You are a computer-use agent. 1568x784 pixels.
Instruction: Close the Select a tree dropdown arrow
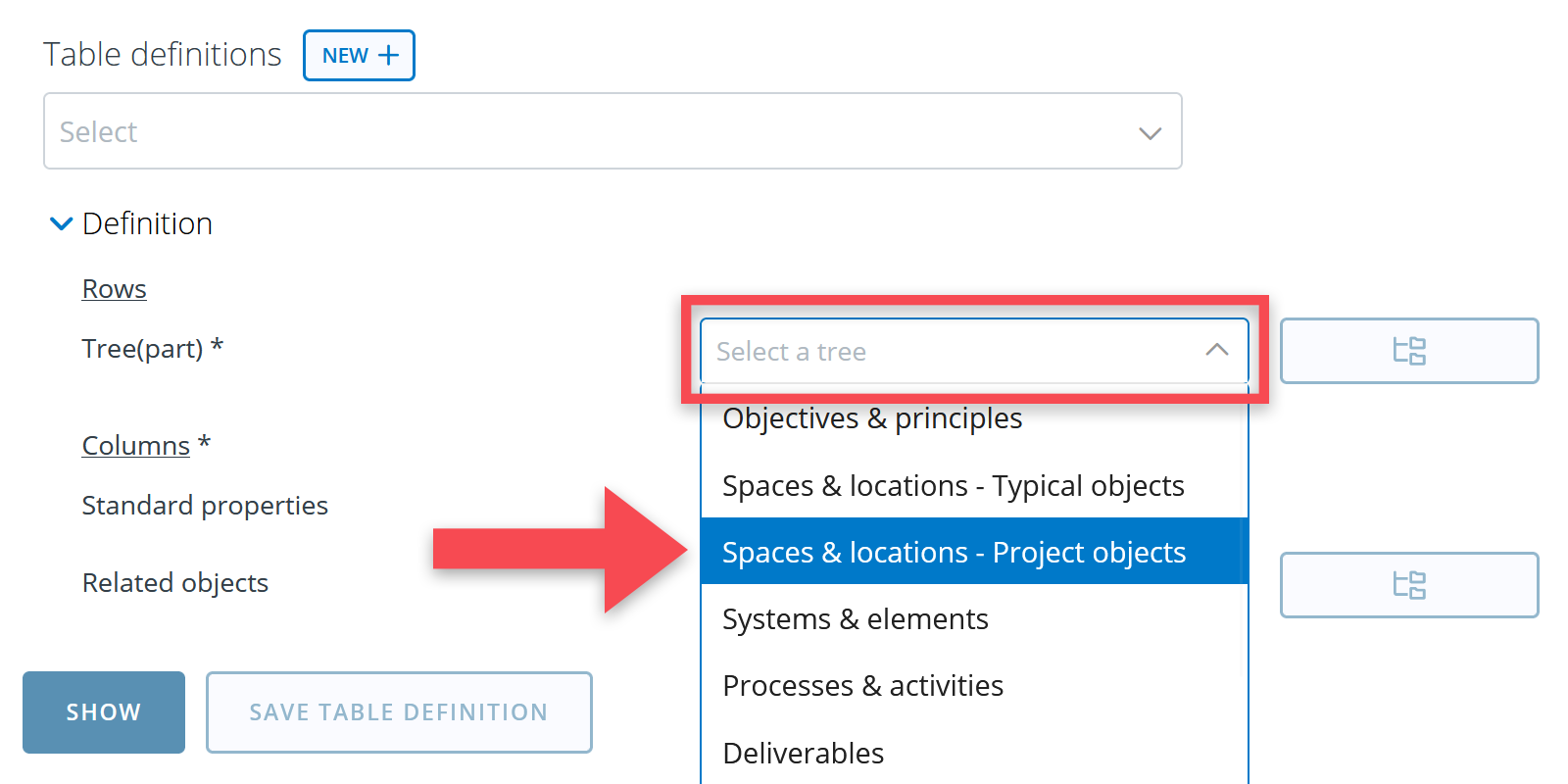click(x=1216, y=350)
